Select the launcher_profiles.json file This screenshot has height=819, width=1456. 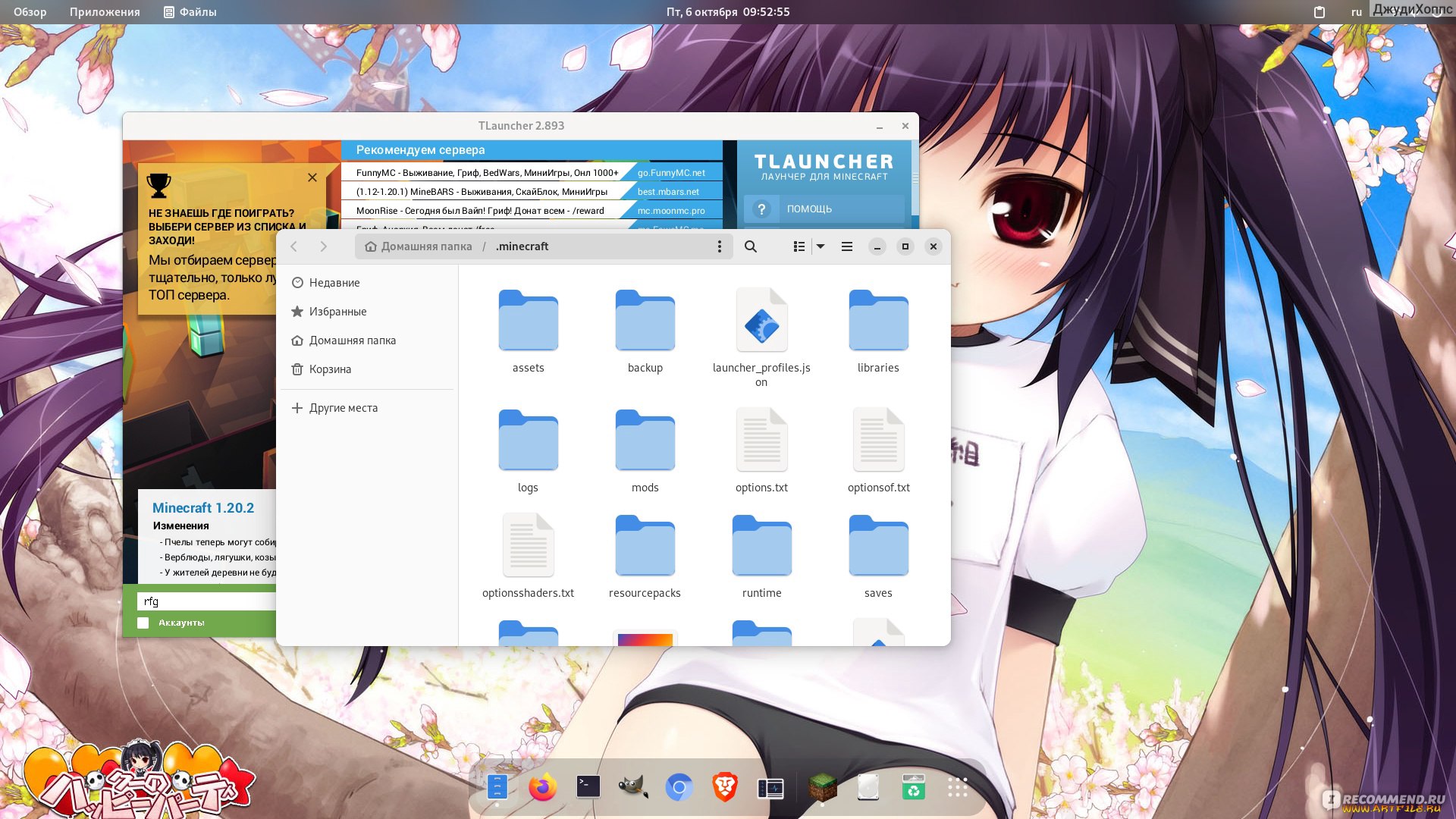pos(761,338)
